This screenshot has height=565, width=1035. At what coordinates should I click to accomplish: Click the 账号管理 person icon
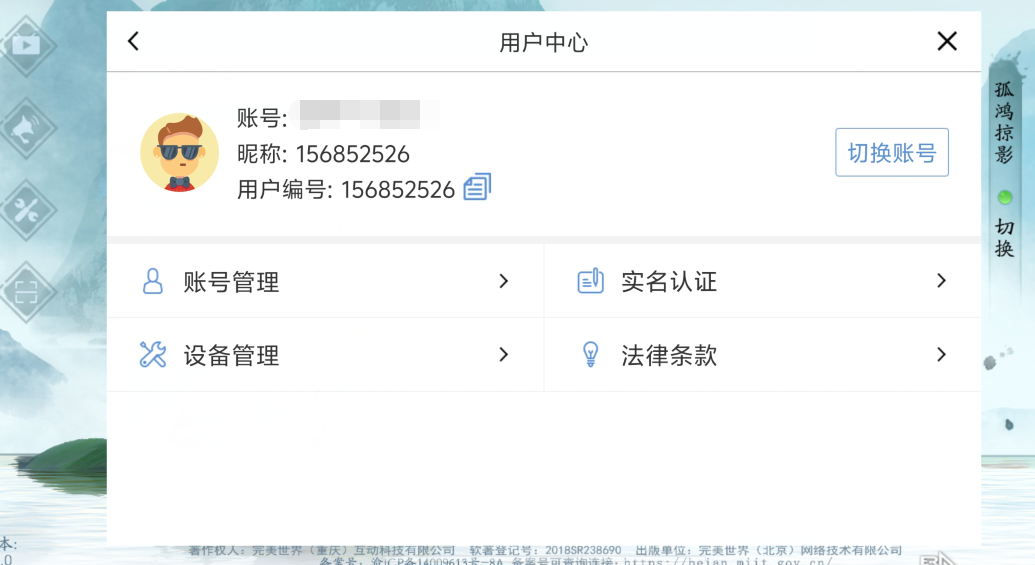[x=152, y=281]
